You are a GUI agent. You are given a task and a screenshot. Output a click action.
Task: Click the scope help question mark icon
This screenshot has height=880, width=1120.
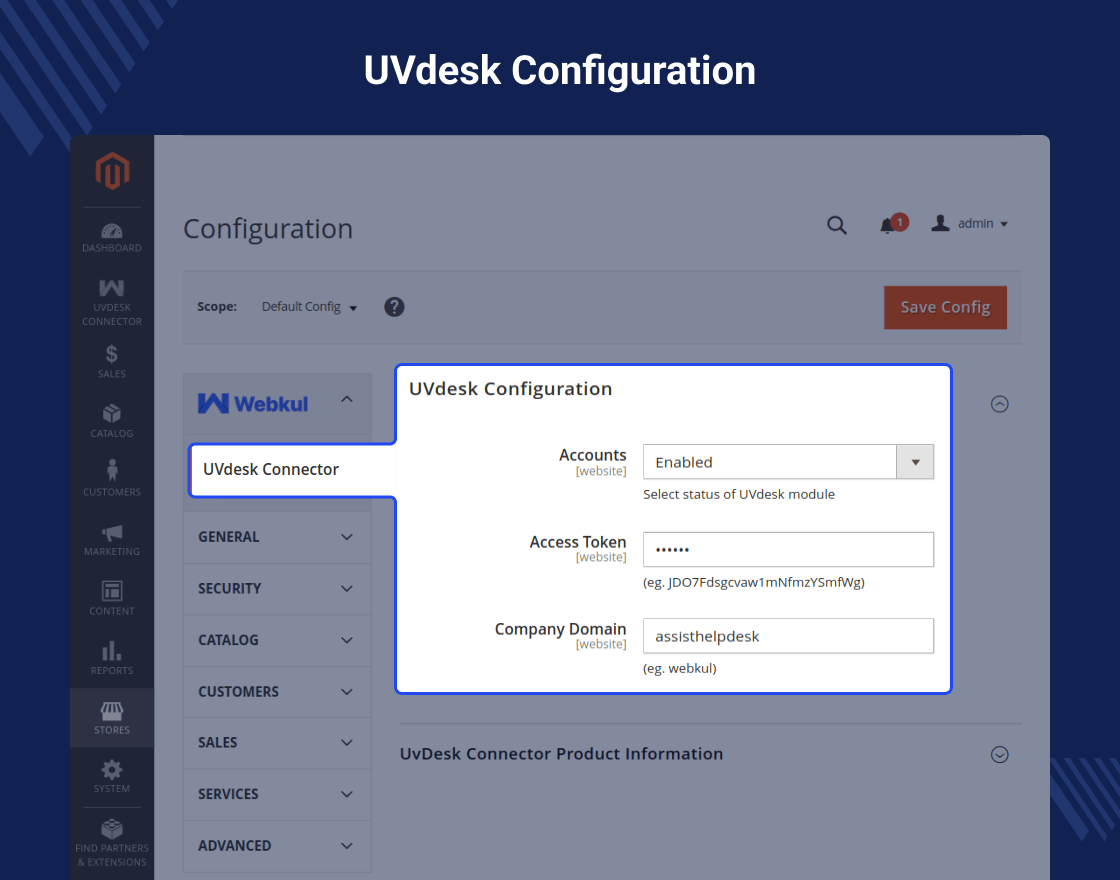[x=394, y=307]
